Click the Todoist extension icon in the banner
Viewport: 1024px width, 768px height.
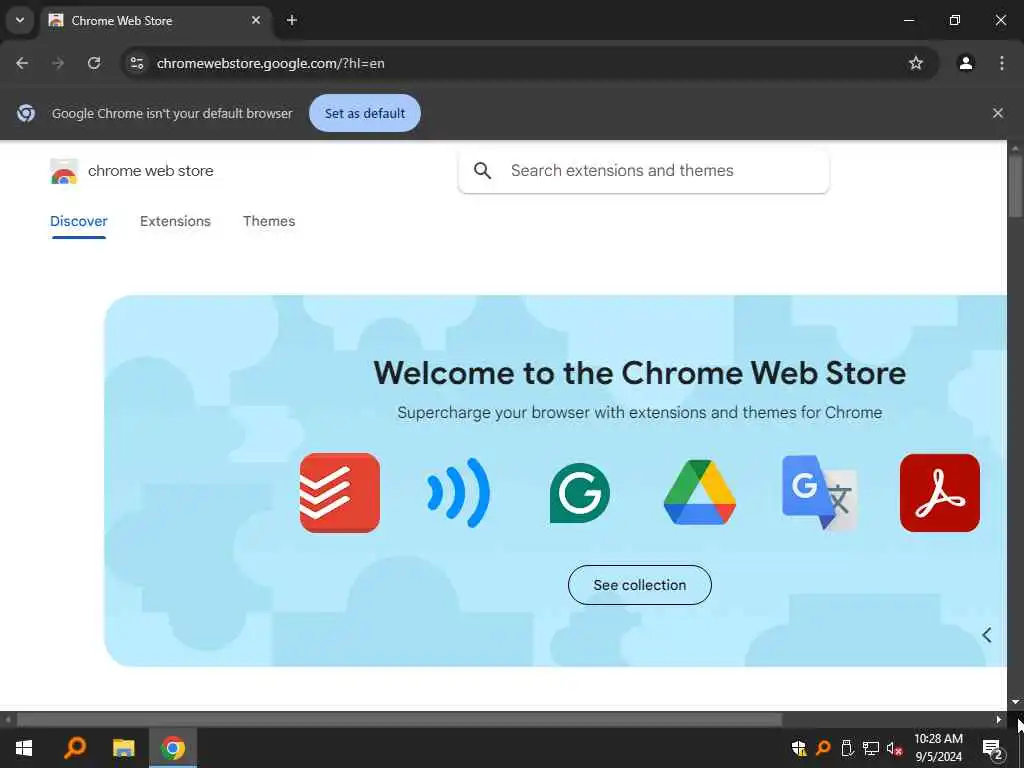pyautogui.click(x=340, y=492)
